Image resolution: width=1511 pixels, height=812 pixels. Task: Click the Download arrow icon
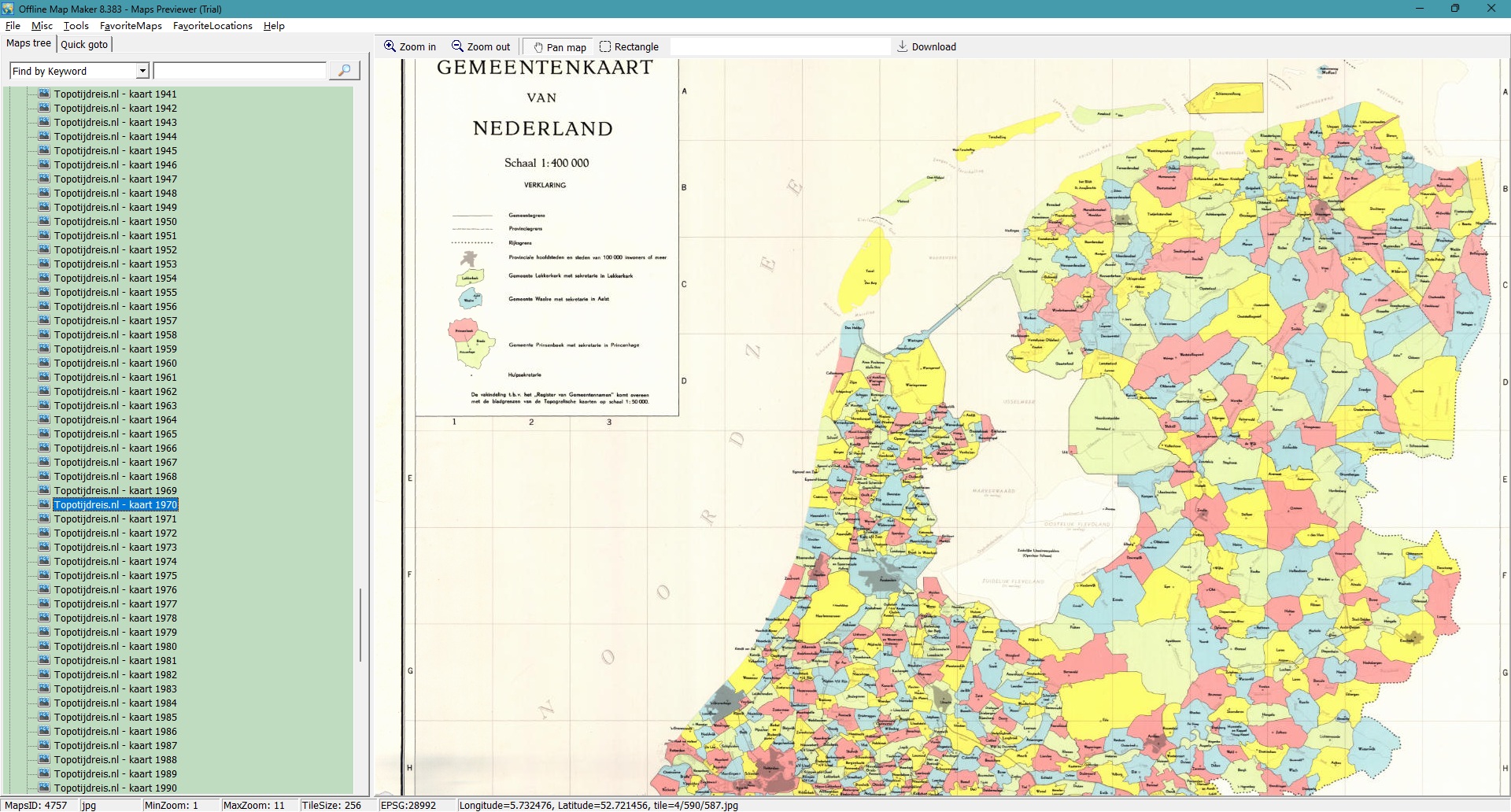pyautogui.click(x=903, y=46)
